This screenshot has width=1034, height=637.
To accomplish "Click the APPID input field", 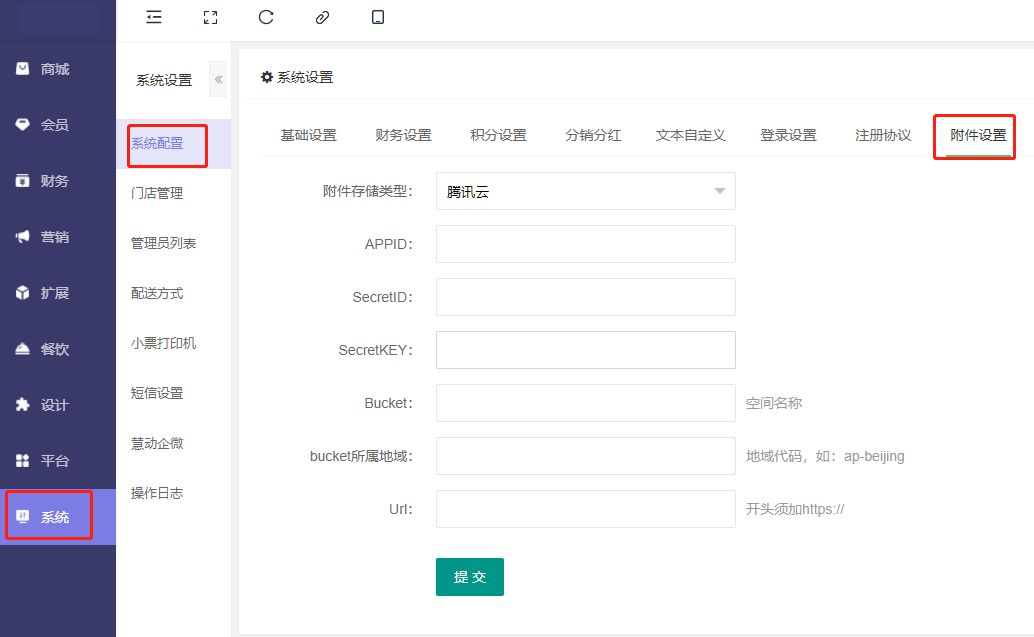I will [x=585, y=244].
